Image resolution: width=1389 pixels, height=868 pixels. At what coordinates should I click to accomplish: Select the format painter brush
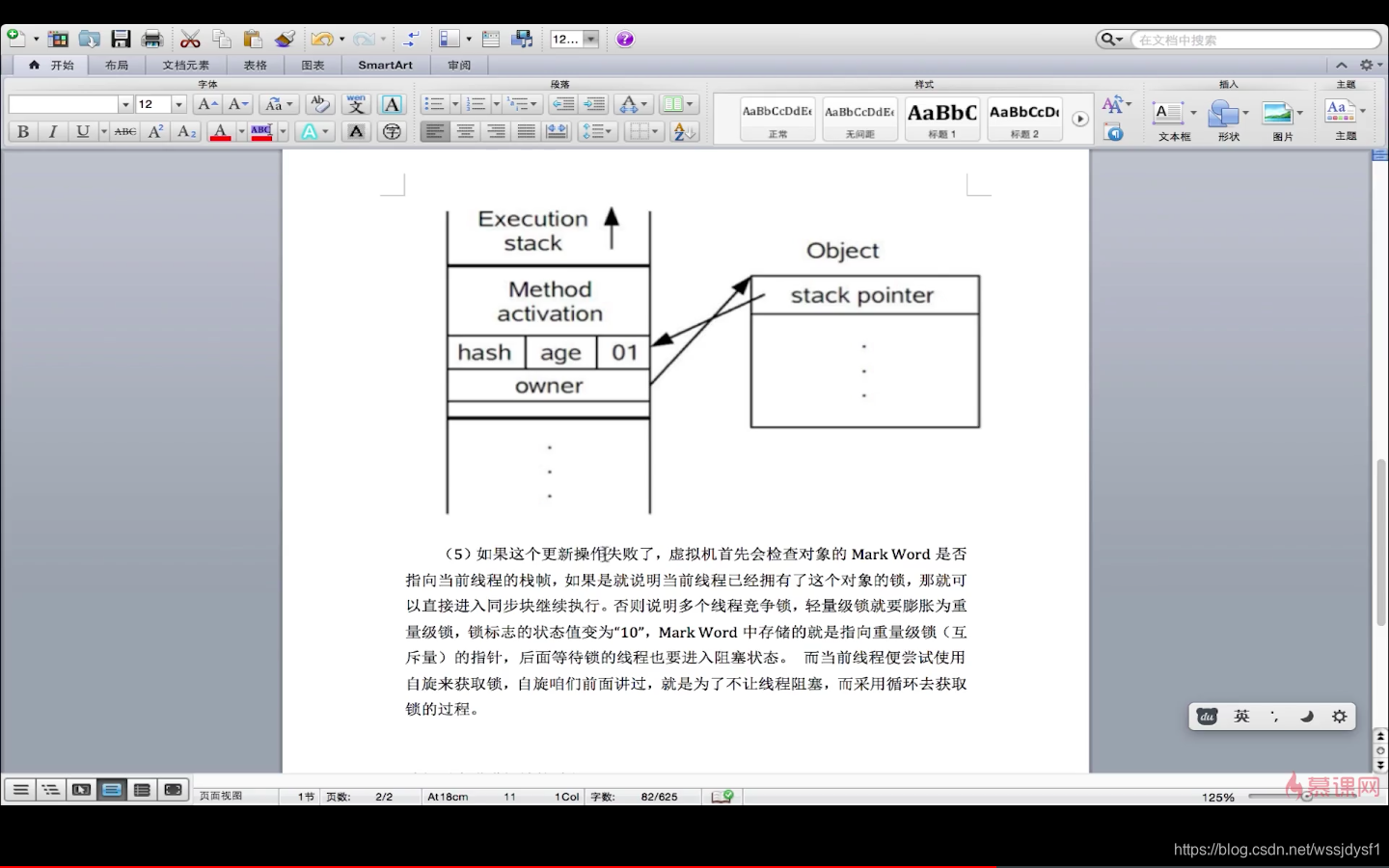click(285, 39)
